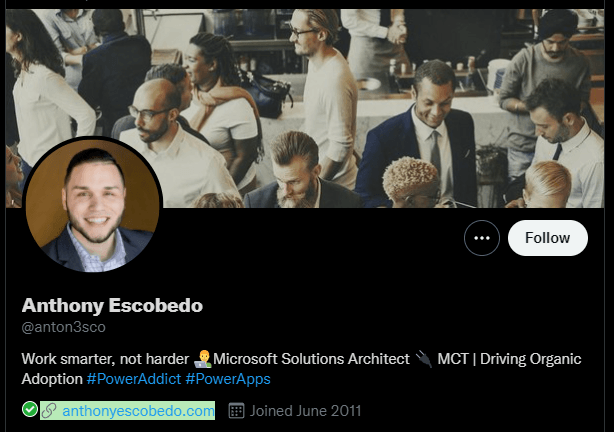Open Anthony Escobedo's circular profile photo

coord(92,204)
